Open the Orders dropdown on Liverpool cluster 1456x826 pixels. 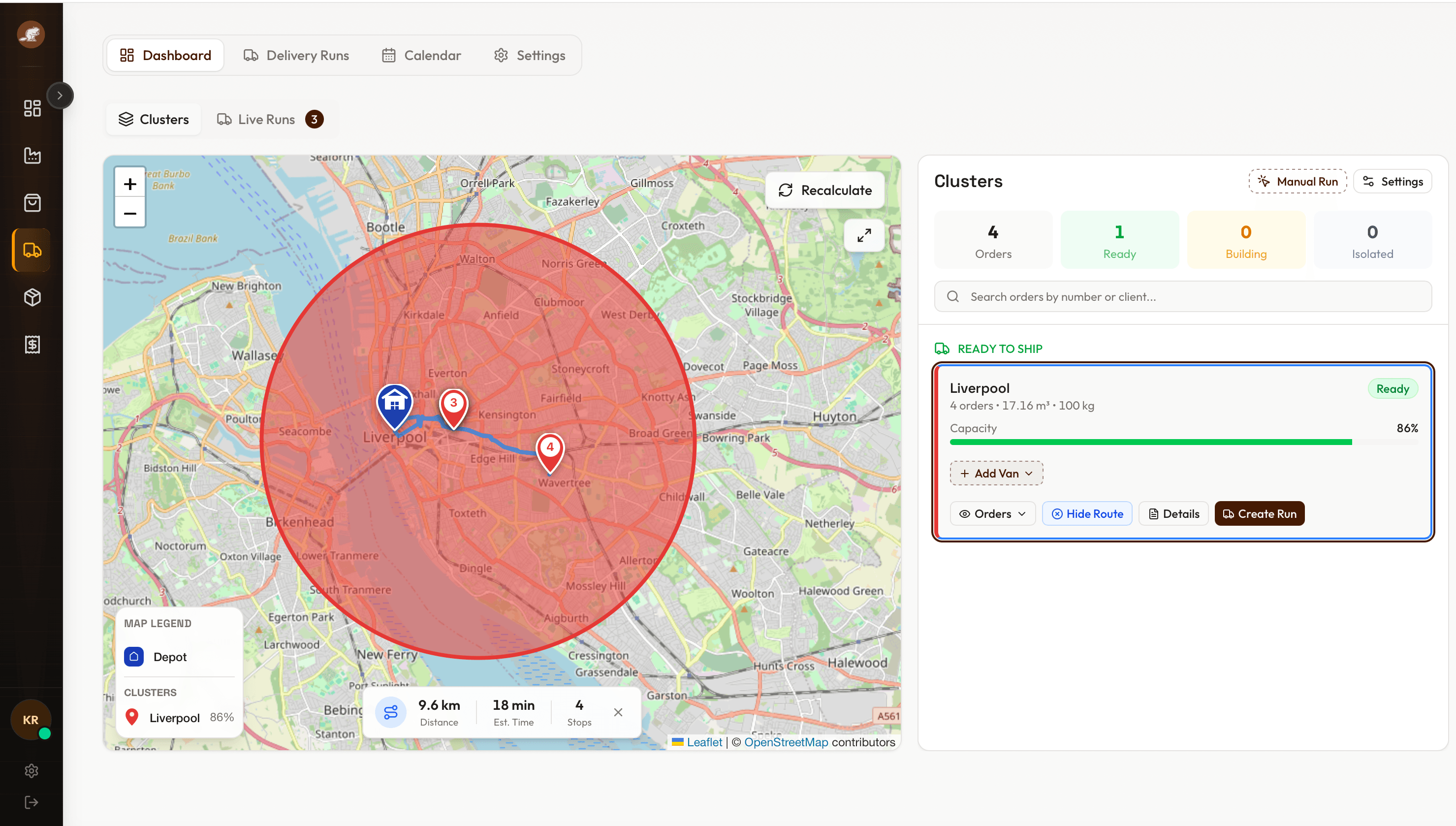pos(992,513)
